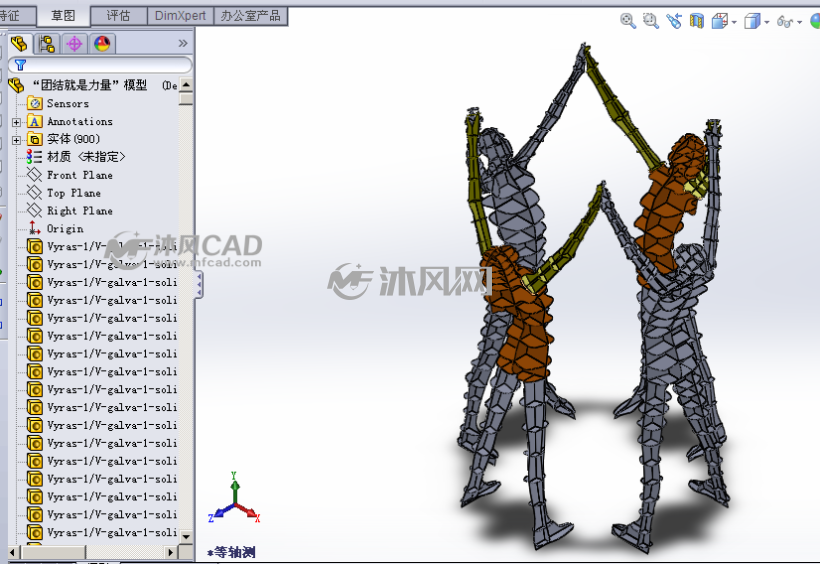Click the Display Style cube icon
The image size is (820, 564).
(752, 21)
